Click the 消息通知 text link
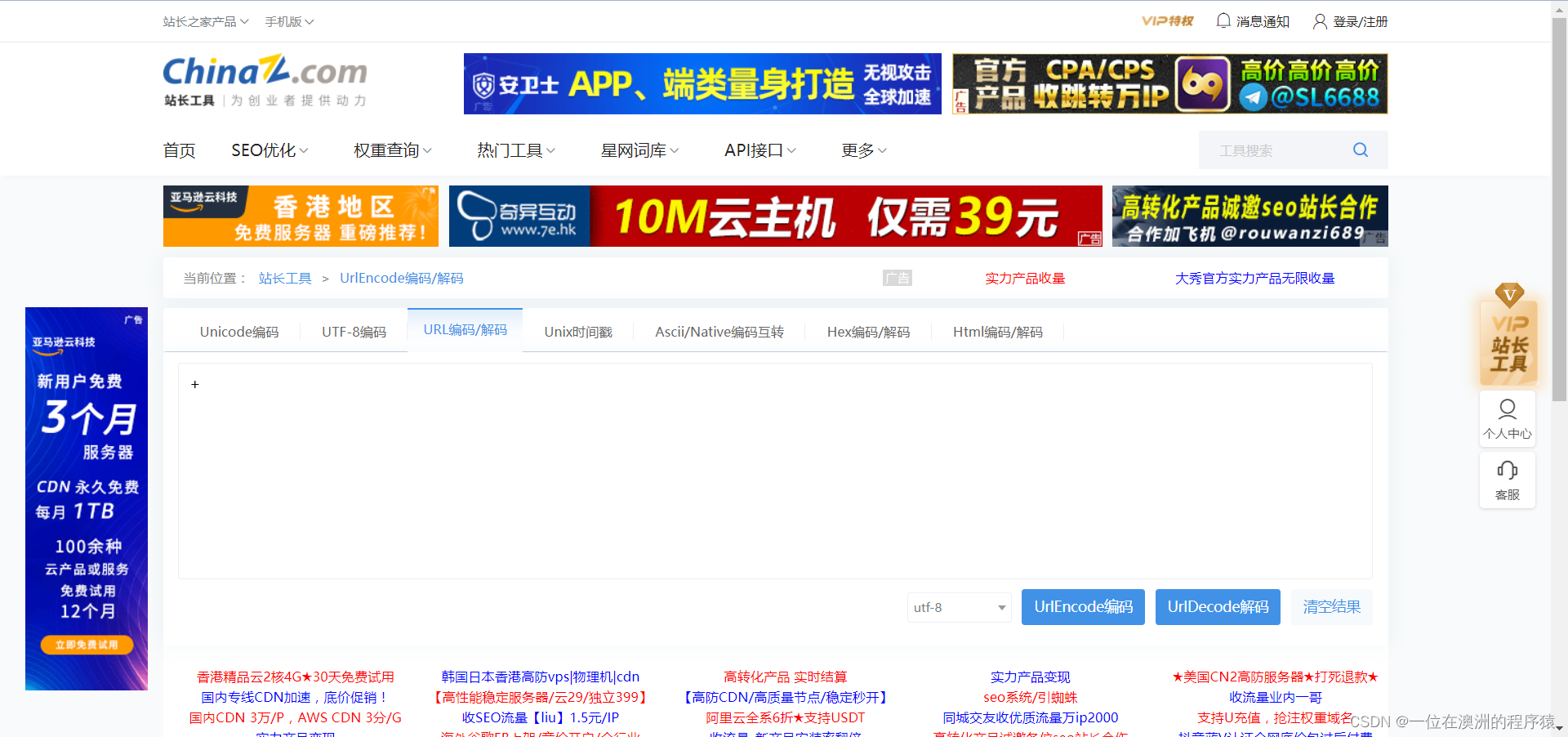The height and width of the screenshot is (737, 1568). tap(1263, 22)
